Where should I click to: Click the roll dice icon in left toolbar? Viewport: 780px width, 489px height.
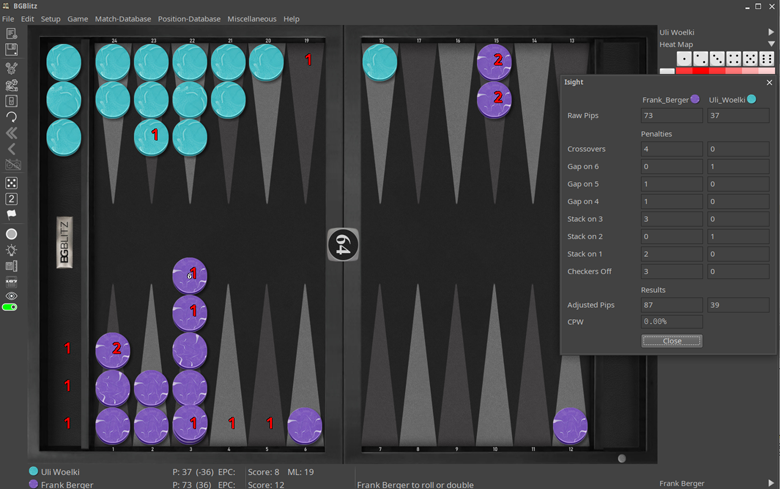[11, 183]
